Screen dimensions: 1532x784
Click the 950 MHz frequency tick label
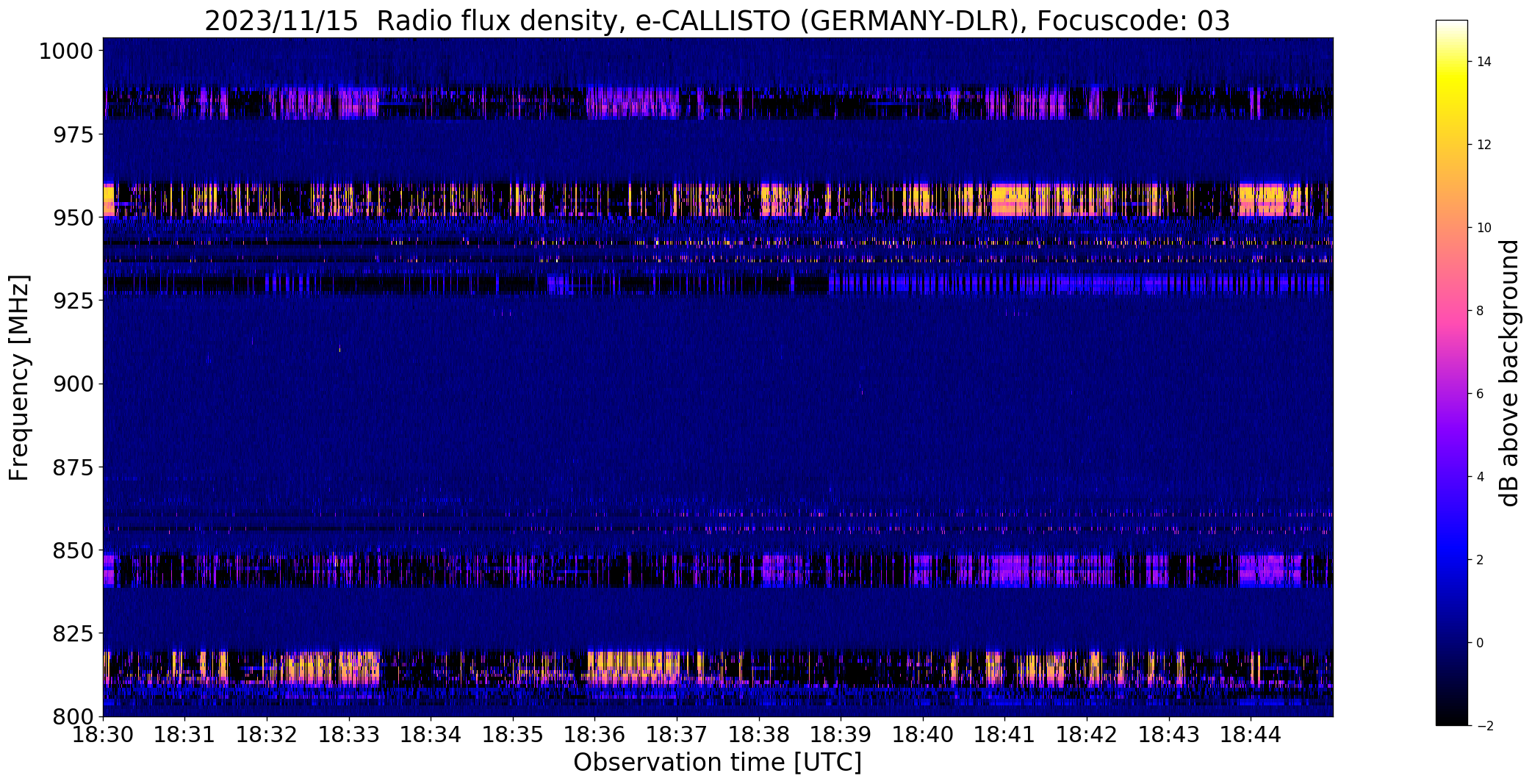tap(73, 217)
